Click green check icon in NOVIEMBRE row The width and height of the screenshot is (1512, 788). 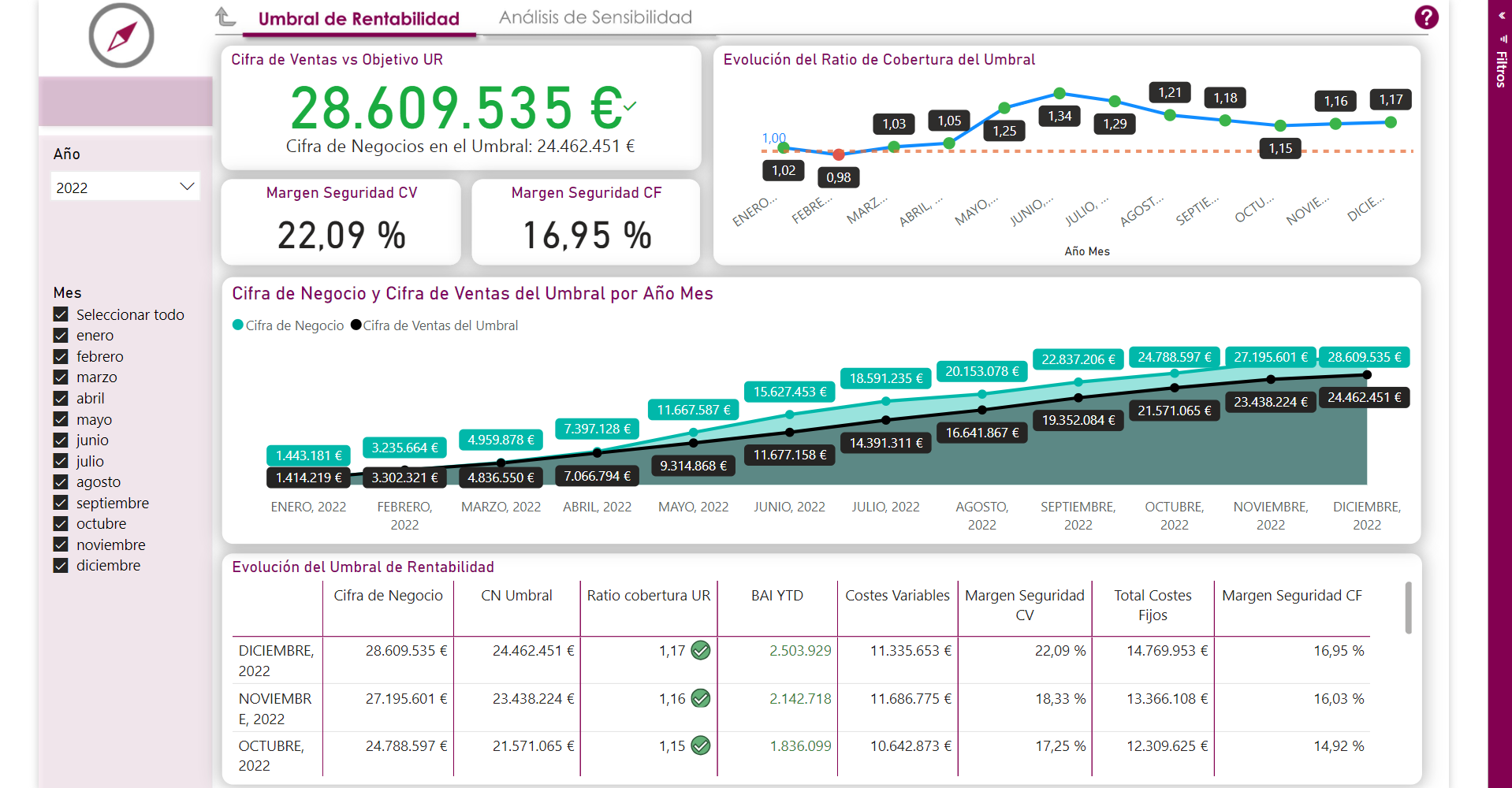[701, 698]
